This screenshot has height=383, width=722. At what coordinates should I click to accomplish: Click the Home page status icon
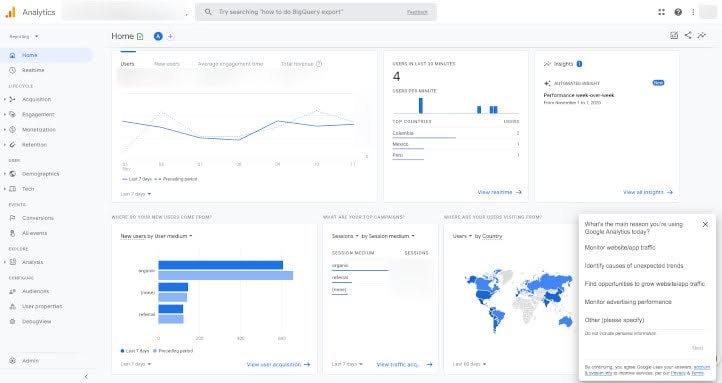[140, 36]
